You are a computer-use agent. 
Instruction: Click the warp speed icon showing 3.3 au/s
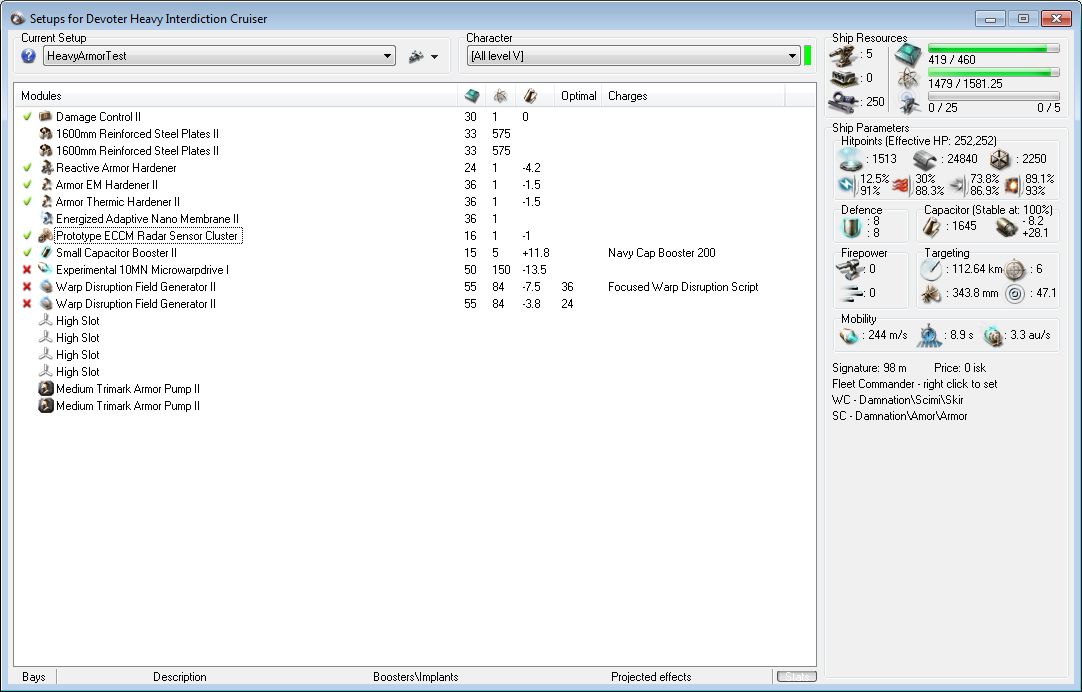[992, 336]
